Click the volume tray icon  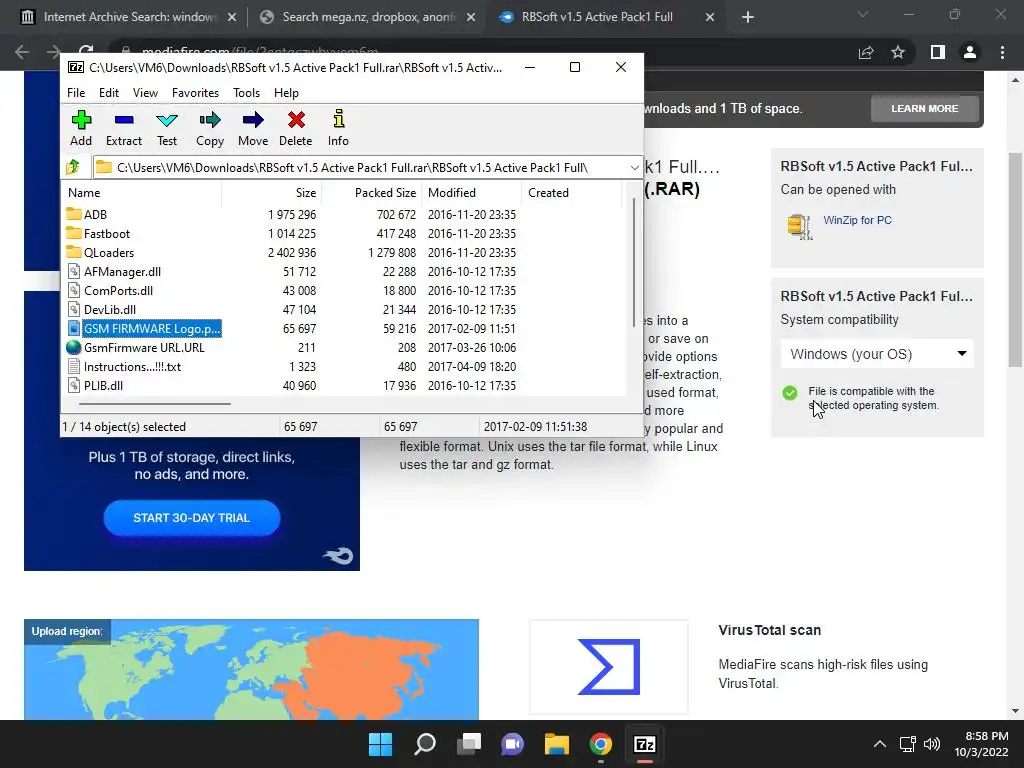932,744
